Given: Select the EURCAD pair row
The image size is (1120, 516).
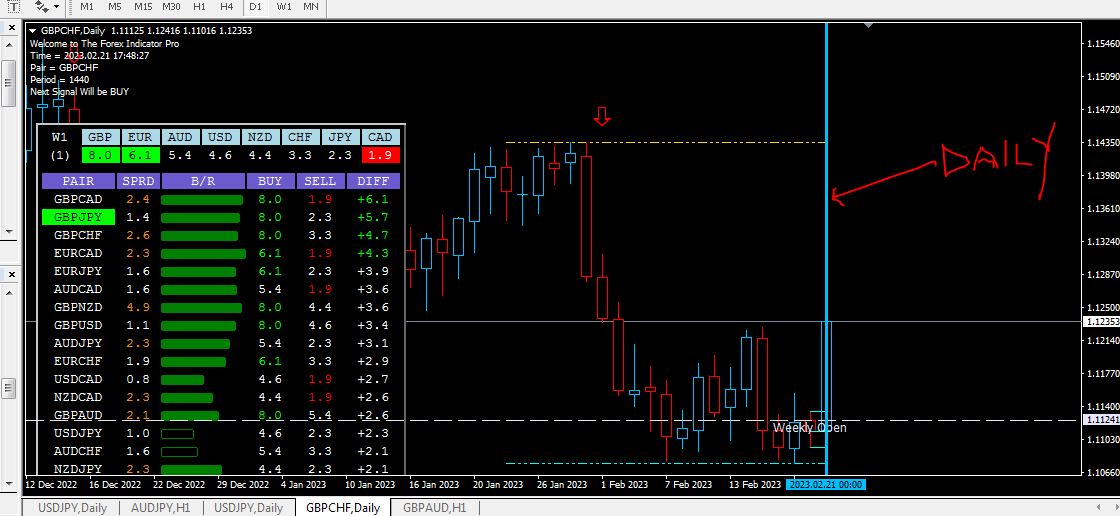Looking at the screenshot, I should tap(78, 253).
